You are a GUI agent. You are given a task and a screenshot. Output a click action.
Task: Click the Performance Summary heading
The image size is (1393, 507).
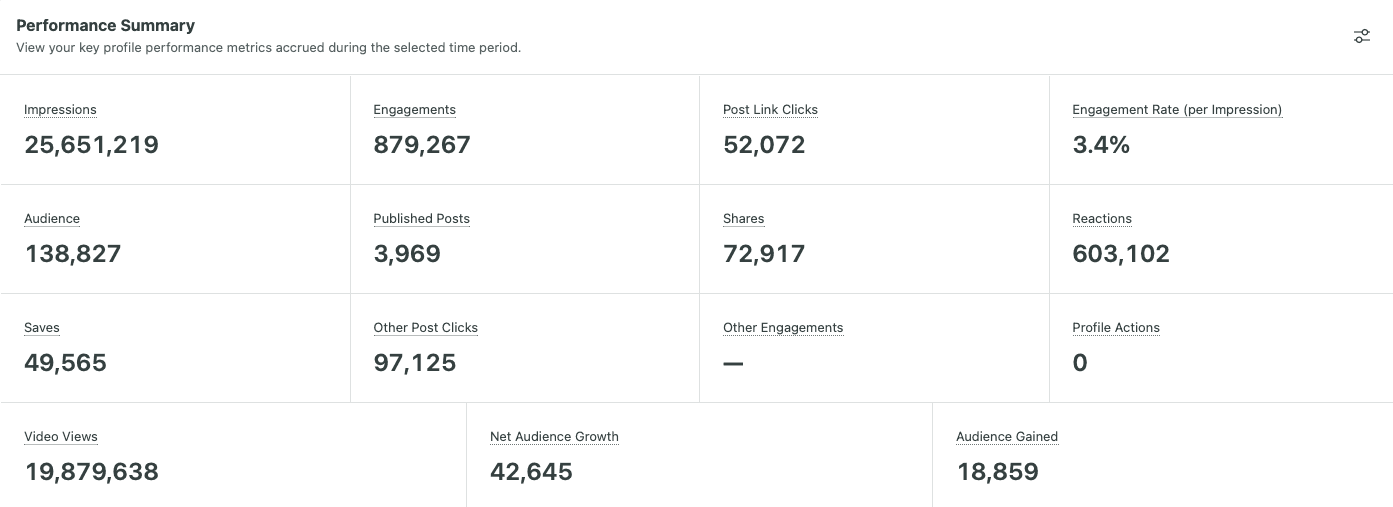(105, 25)
